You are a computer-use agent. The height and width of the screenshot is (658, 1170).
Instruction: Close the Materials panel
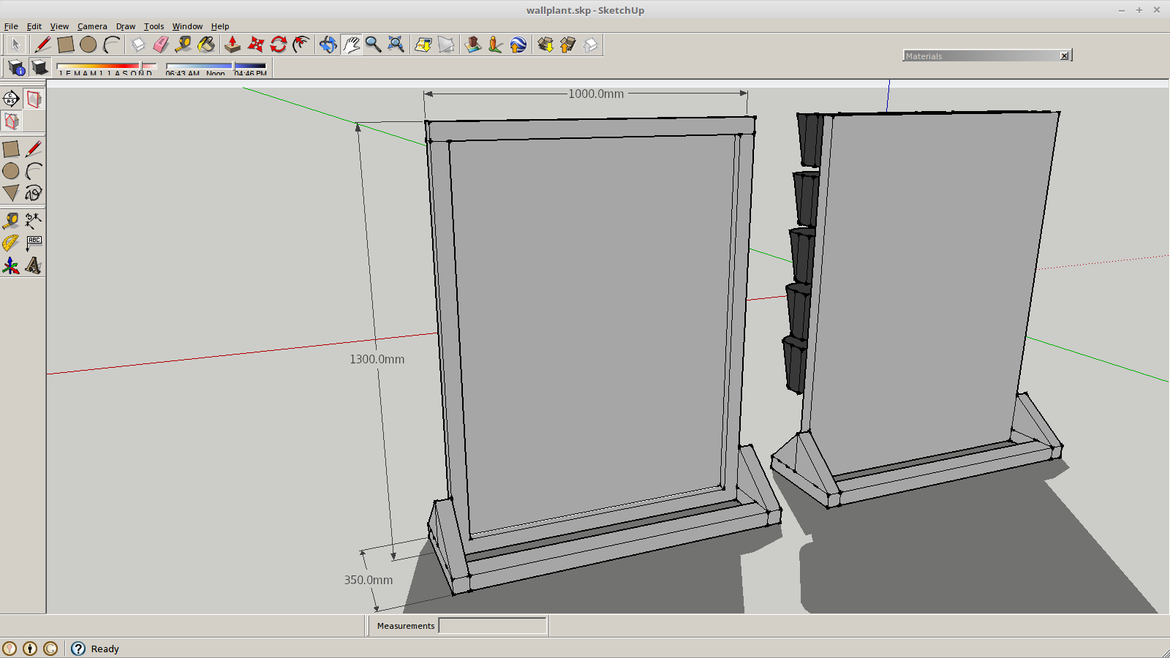(x=1064, y=56)
